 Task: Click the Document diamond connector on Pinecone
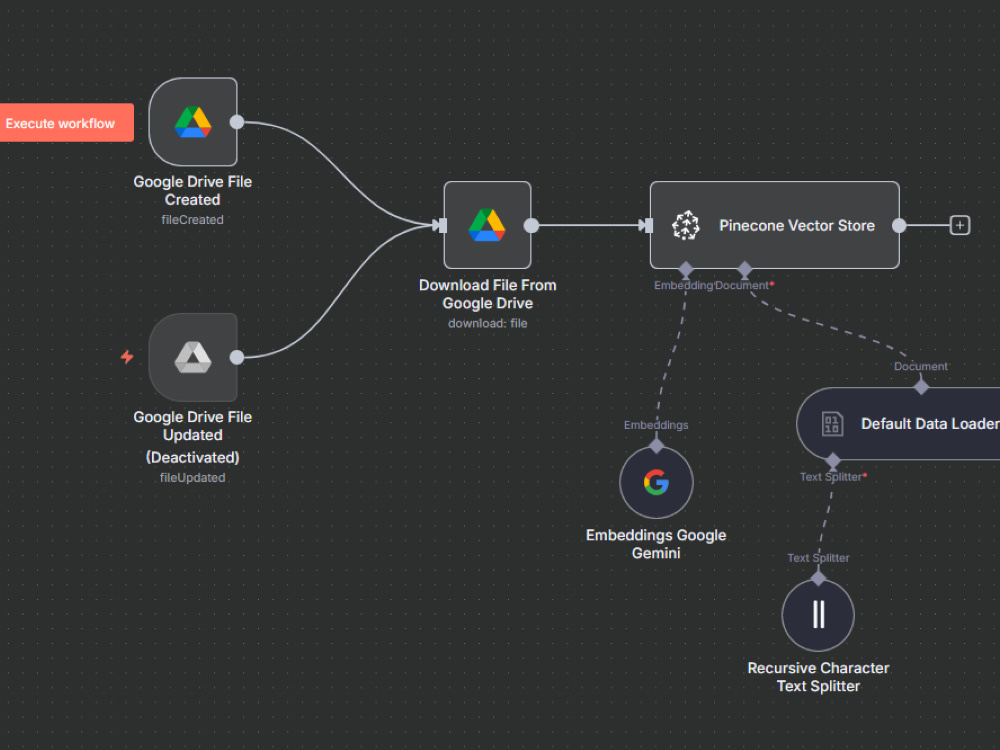(x=744, y=269)
